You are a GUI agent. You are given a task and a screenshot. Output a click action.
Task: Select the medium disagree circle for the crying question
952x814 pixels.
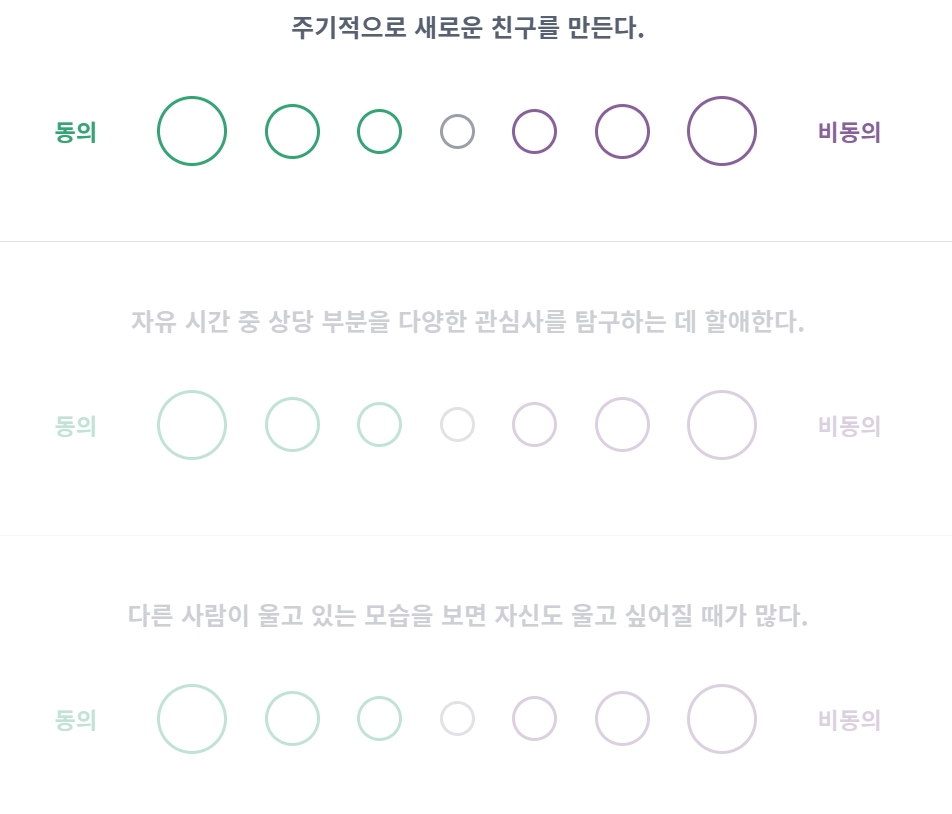(x=622, y=718)
